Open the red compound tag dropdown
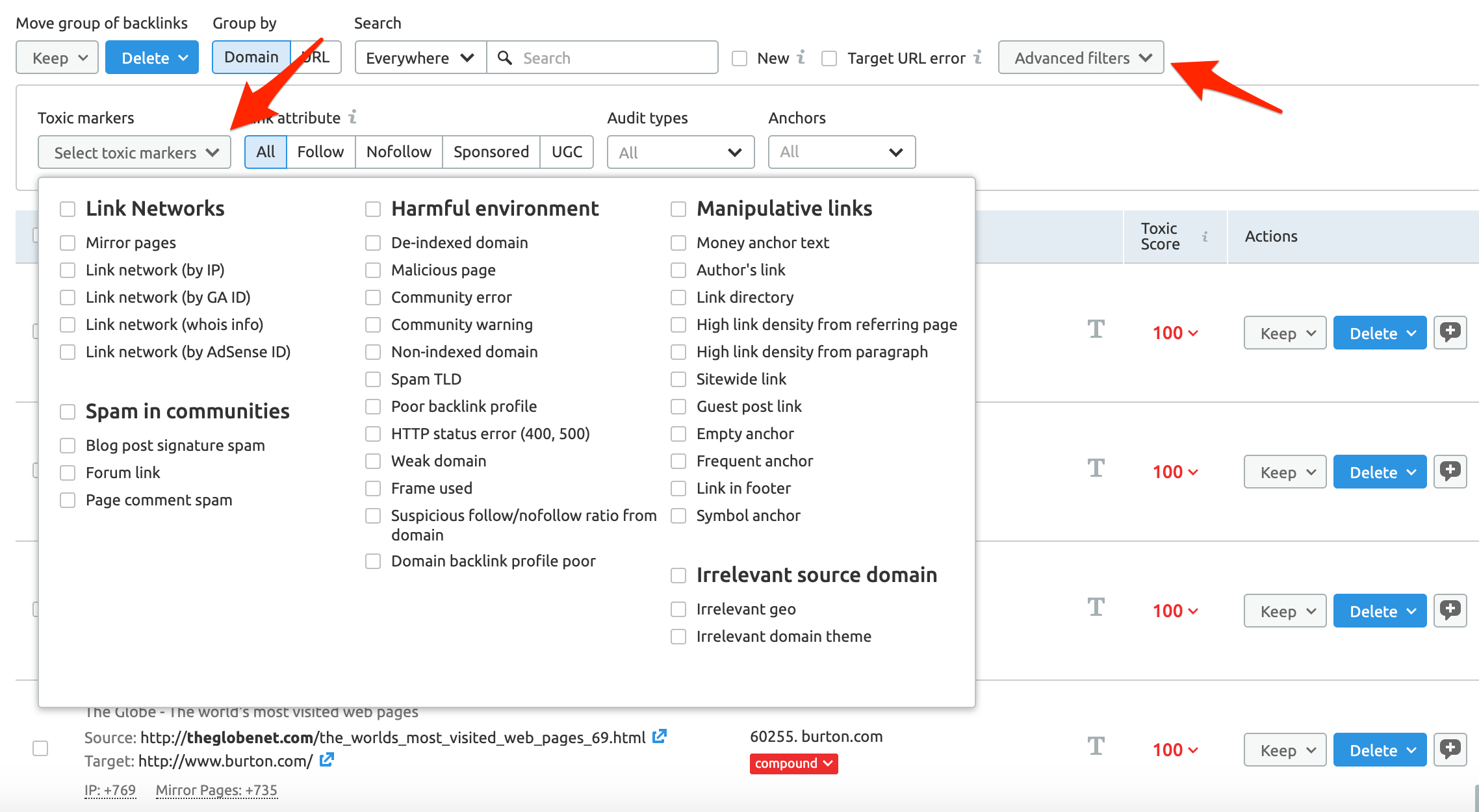The image size is (1479, 812). click(x=793, y=763)
